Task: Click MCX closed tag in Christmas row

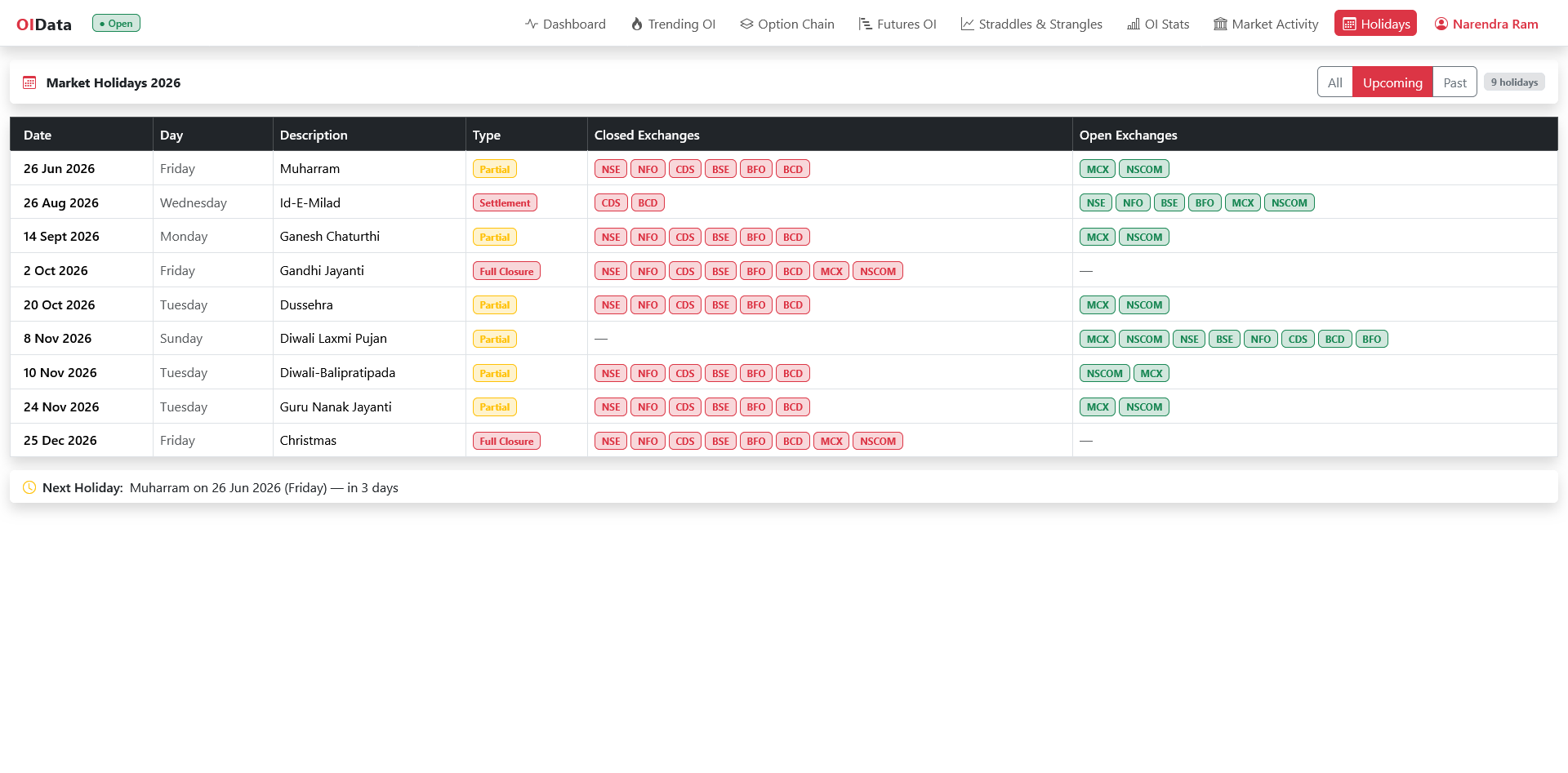Action: [831, 441]
